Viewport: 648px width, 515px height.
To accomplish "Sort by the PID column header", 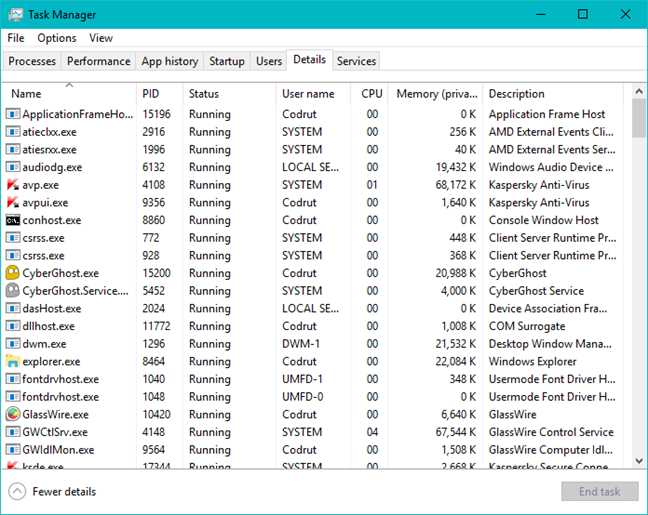I will coord(160,94).
